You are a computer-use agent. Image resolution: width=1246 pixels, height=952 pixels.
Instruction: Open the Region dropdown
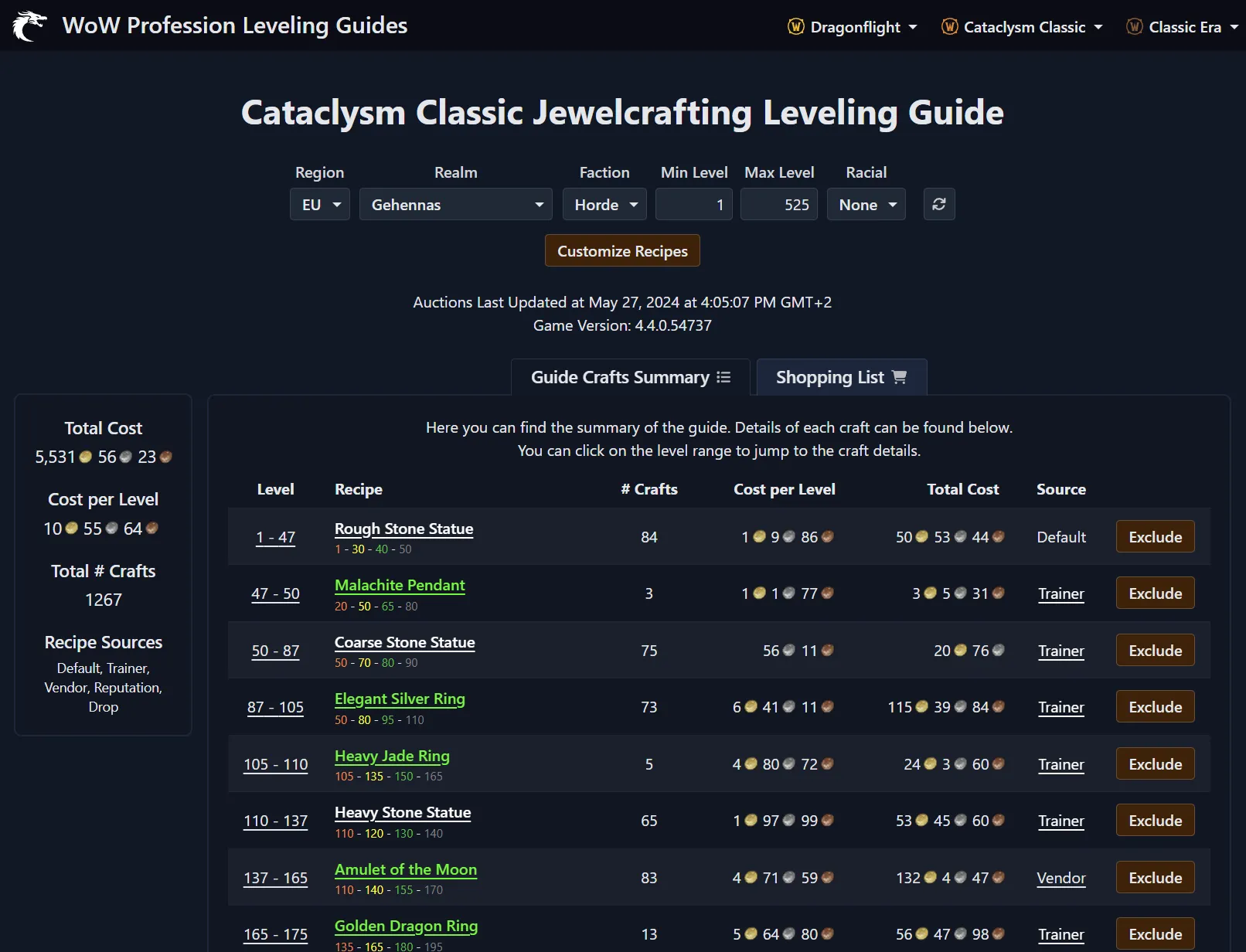(x=319, y=204)
